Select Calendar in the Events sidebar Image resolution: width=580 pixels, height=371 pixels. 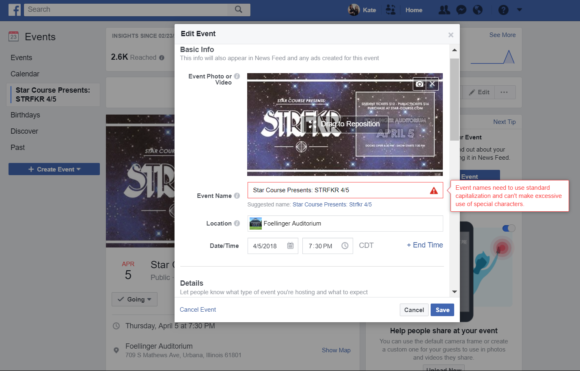25,74
